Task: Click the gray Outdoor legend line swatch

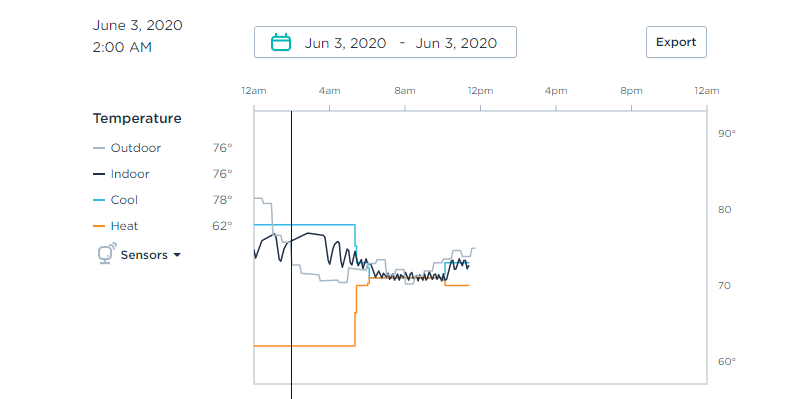Action: 99,148
